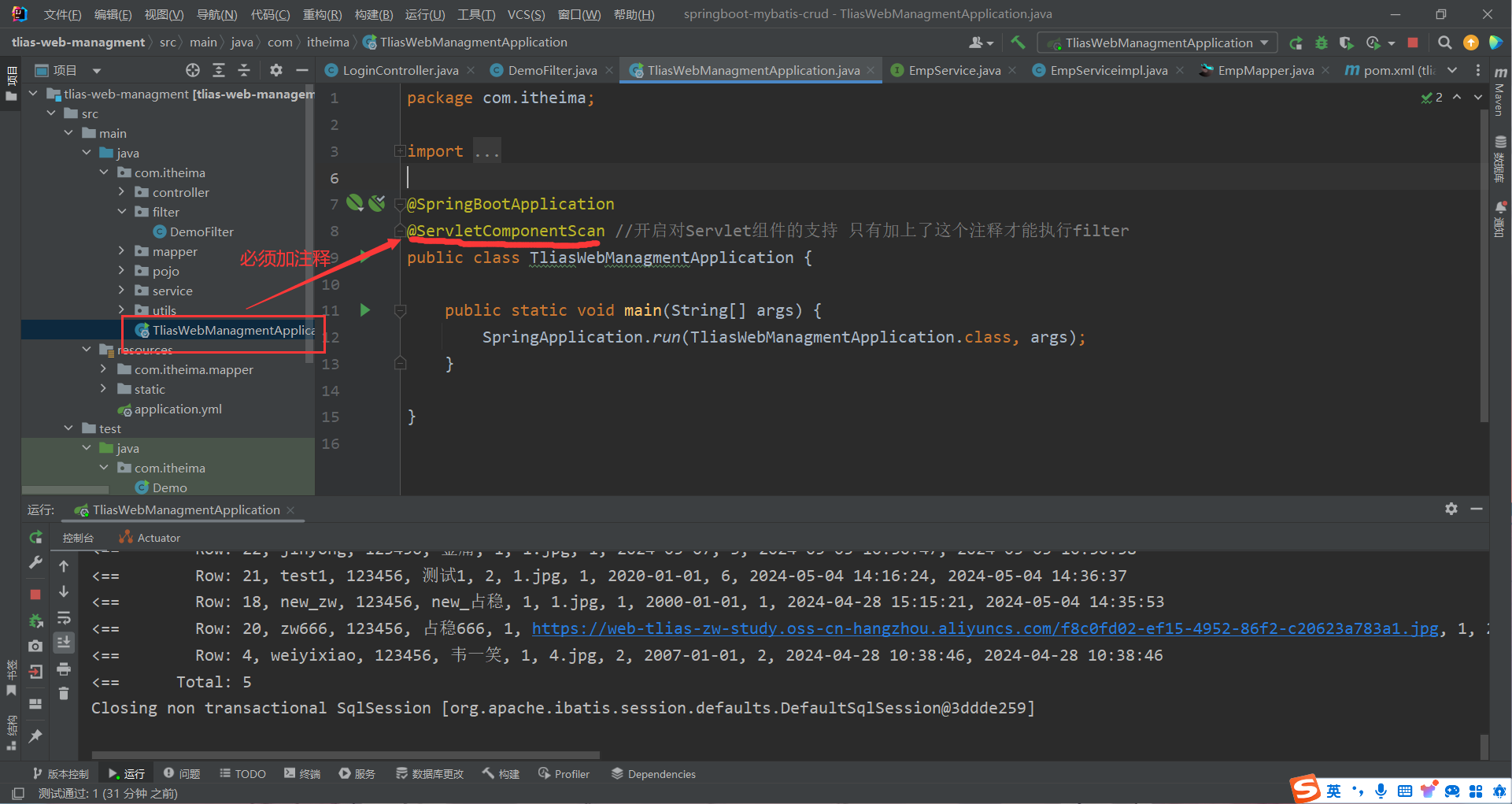Viewport: 1512px width, 804px height.
Task: Click the print icon in the console toolbar
Action: tap(64, 669)
